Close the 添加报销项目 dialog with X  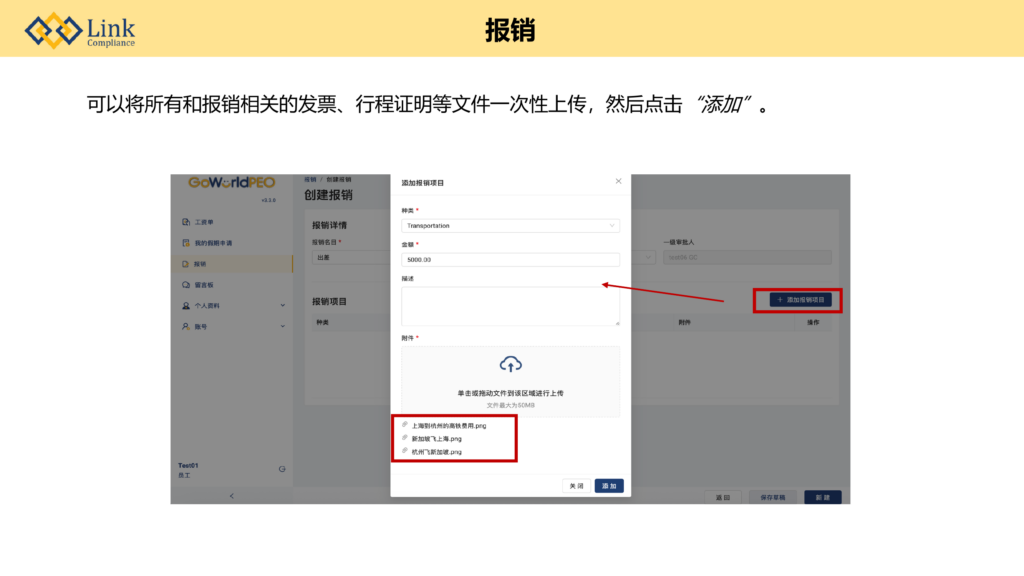[x=618, y=181]
